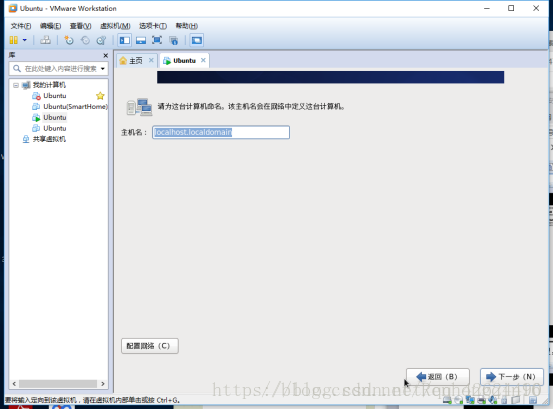Select the running Ubuntu VM in the library
Viewport: 553px width, 410px height.
coord(55,117)
